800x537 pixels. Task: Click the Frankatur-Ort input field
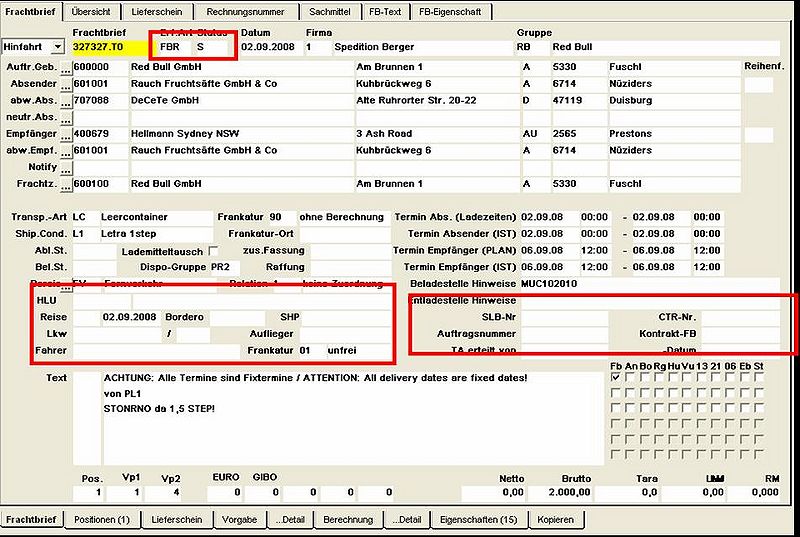(x=345, y=234)
